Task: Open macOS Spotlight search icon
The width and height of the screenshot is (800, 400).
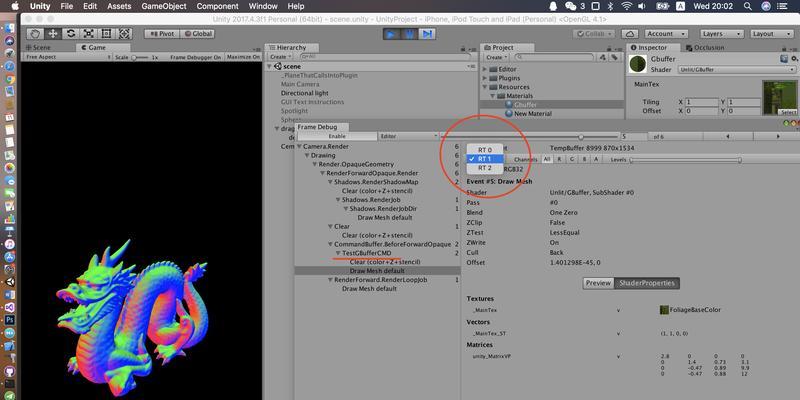Action: [x=747, y=6]
